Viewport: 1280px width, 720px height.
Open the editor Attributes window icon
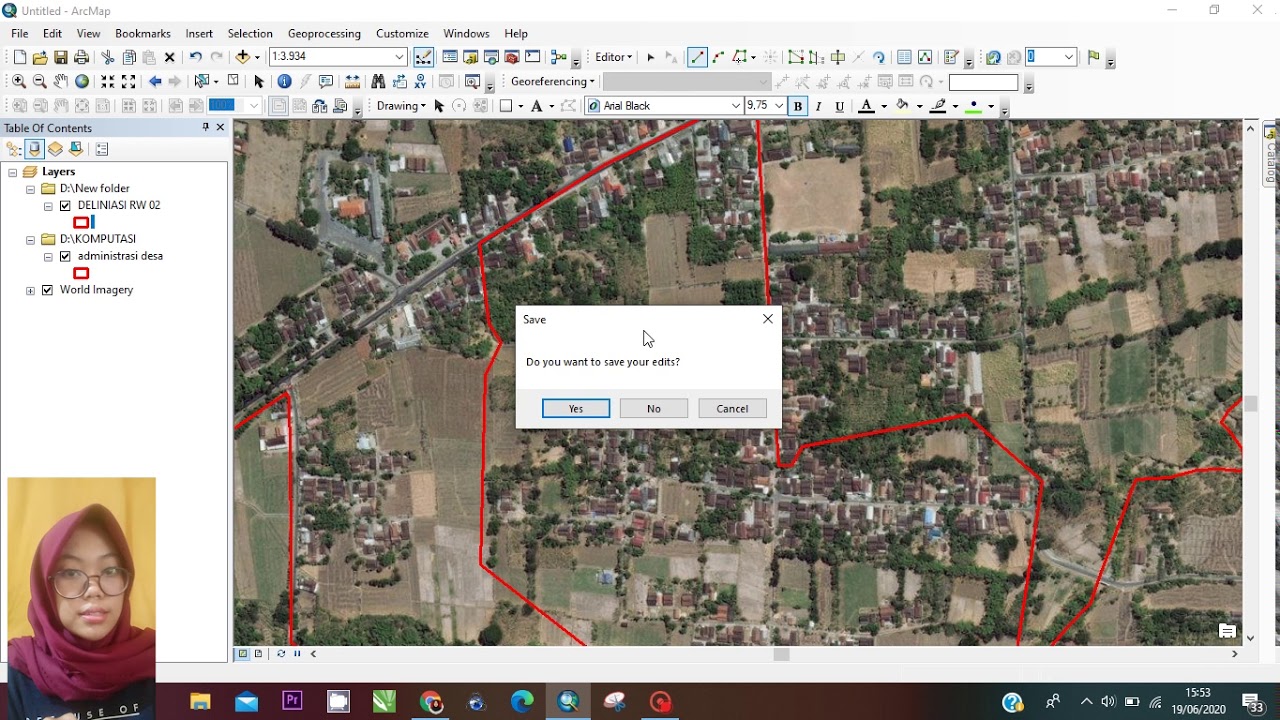(904, 58)
